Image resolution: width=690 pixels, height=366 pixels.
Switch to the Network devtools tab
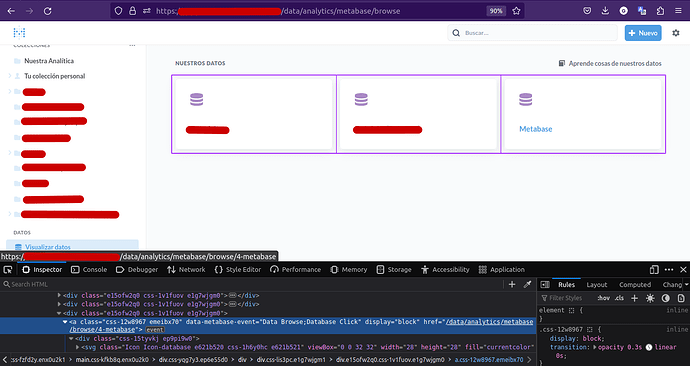point(186,270)
